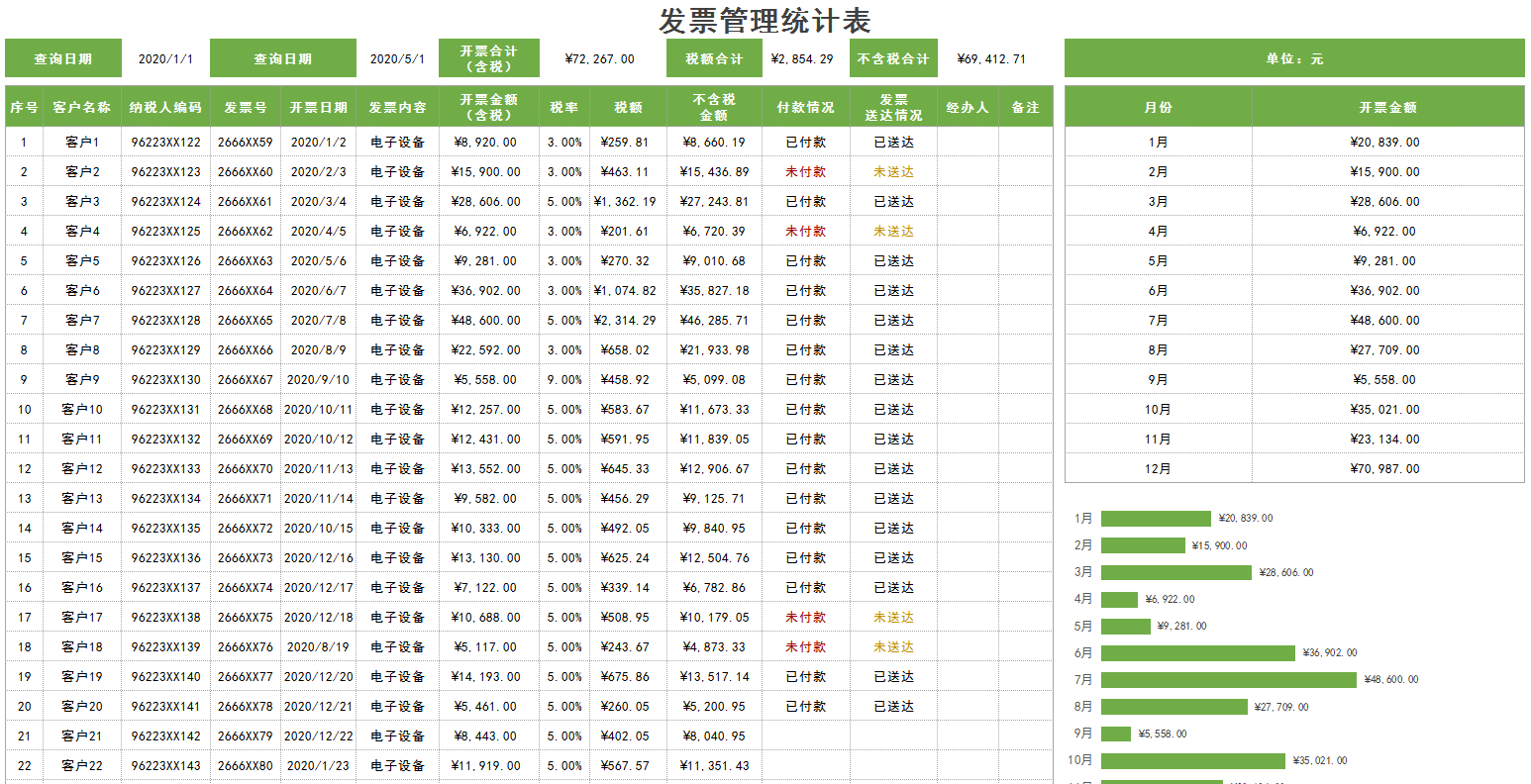
Task: Click 未送达 status in 客户17 row
Action: coord(893,618)
